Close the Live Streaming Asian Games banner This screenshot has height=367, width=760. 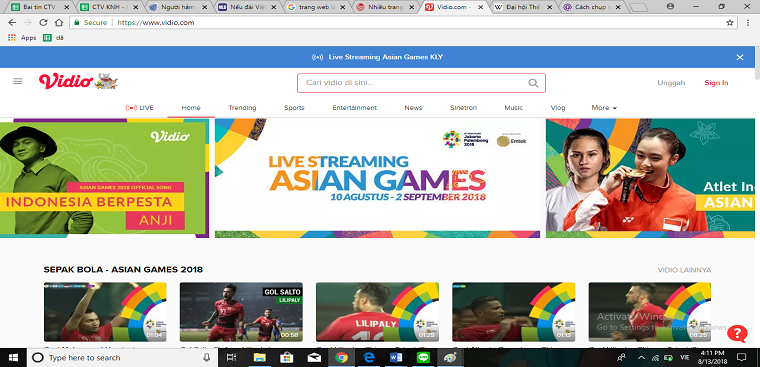(740, 57)
